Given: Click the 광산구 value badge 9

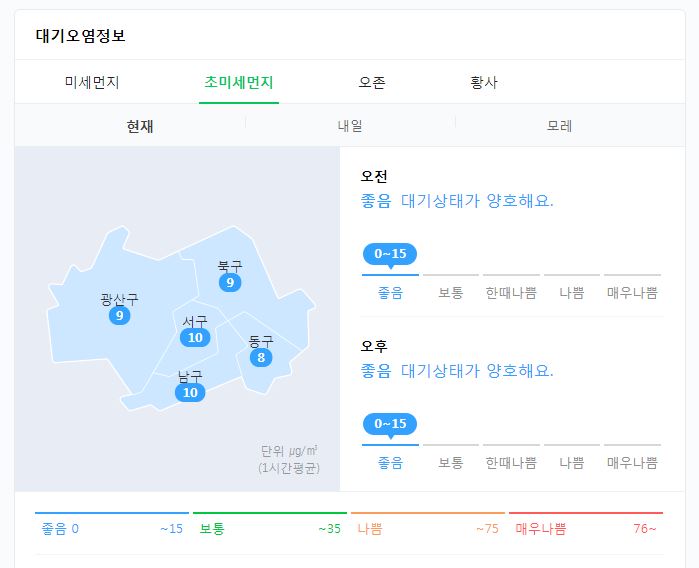Looking at the screenshot, I should click(x=120, y=316).
